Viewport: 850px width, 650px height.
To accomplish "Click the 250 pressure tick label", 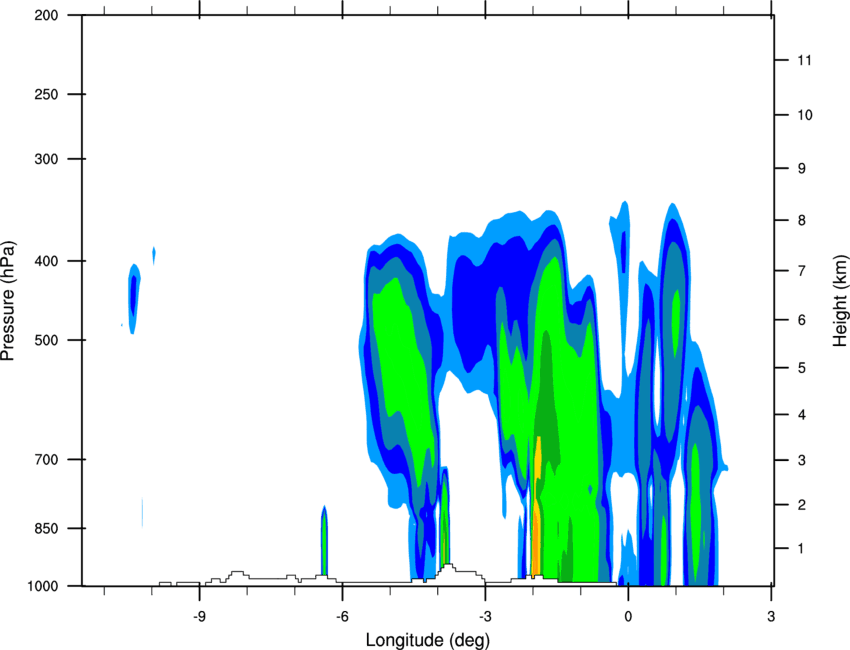I will click(x=46, y=94).
